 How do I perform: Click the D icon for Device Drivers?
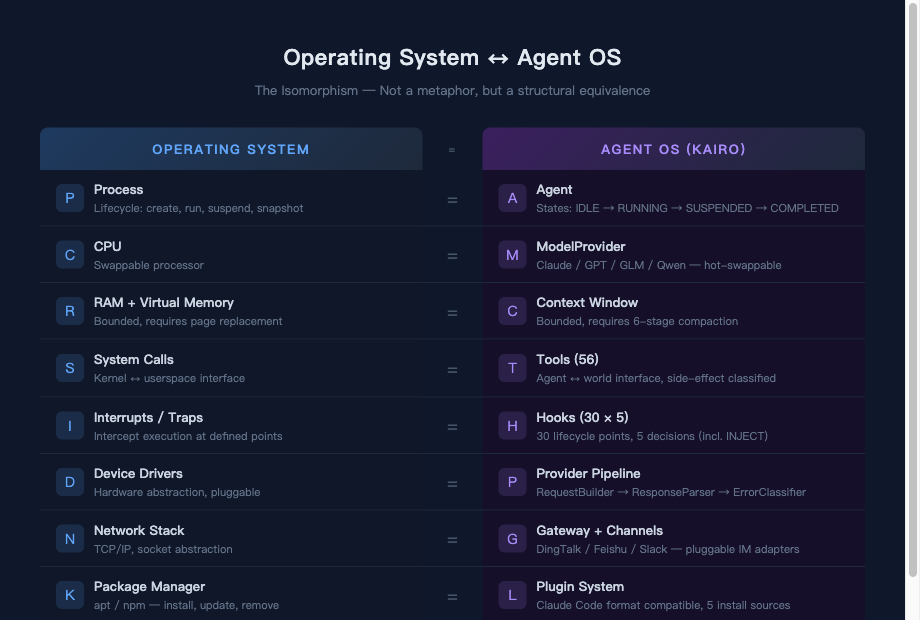tap(70, 482)
